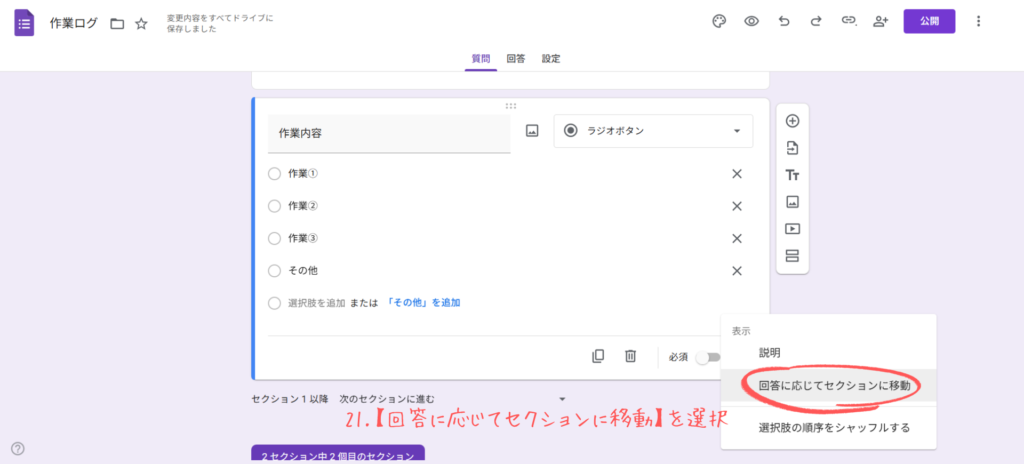Click option text 作業③

pyautogui.click(x=303, y=239)
